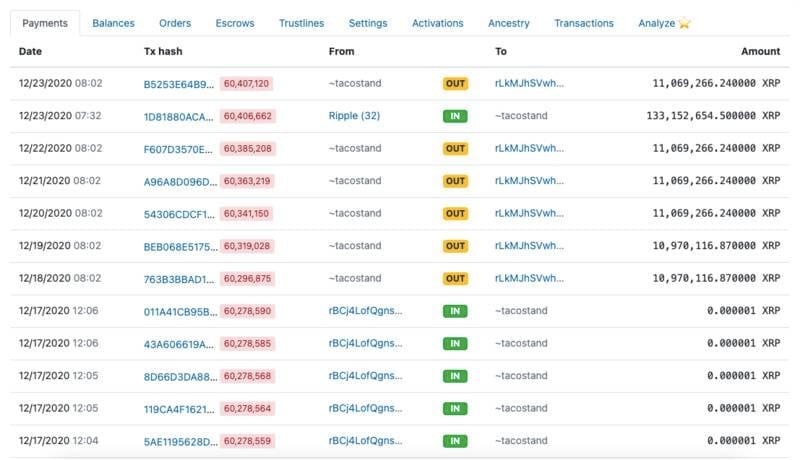Open ledger number 60,407,120 badge
Screen dimensions: 800x460
click(x=246, y=84)
